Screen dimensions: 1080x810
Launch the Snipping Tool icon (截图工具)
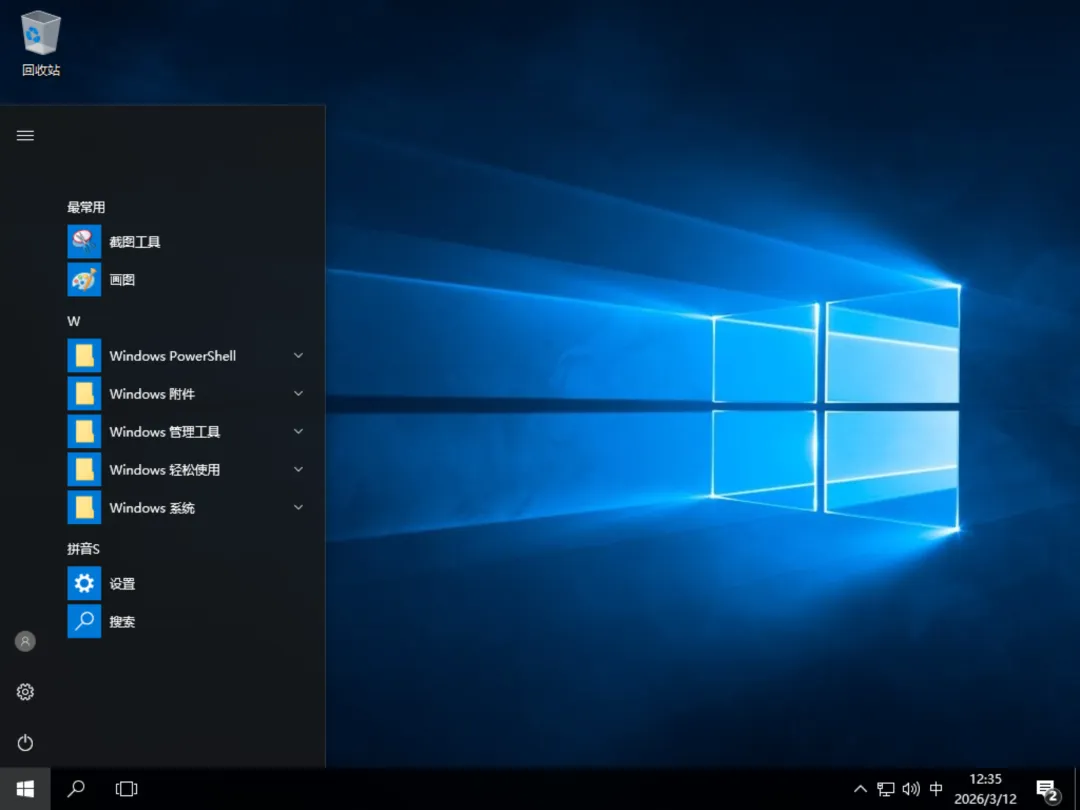(x=84, y=241)
